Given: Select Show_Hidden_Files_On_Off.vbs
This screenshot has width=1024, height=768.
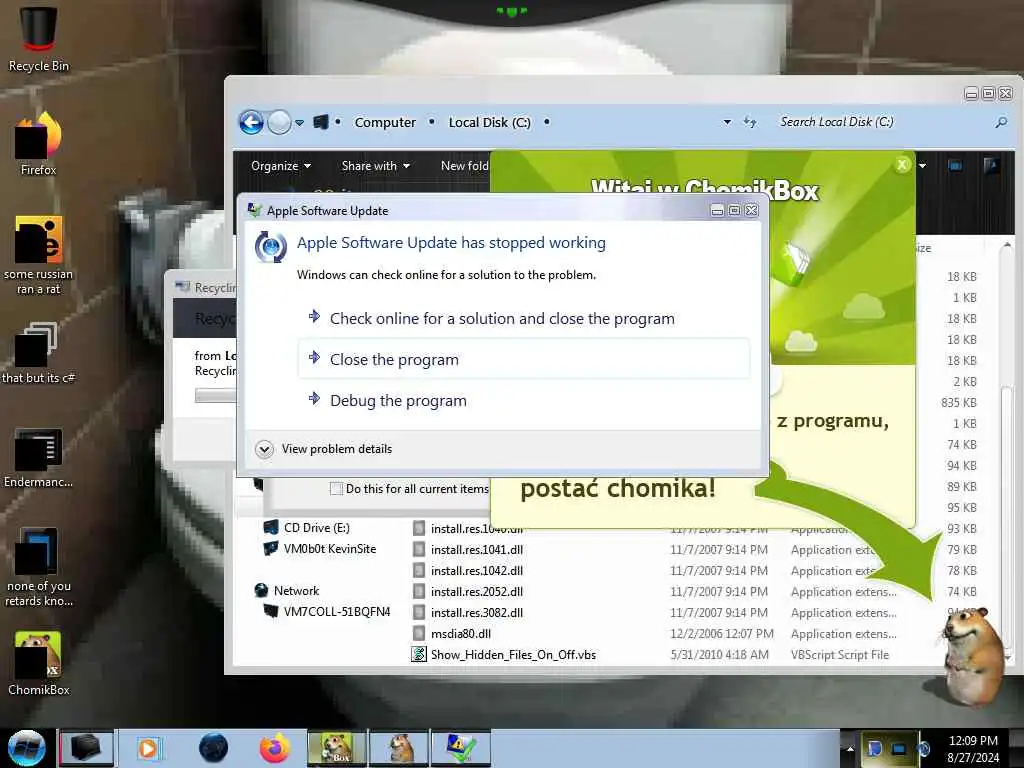Looking at the screenshot, I should pyautogui.click(x=504, y=654).
